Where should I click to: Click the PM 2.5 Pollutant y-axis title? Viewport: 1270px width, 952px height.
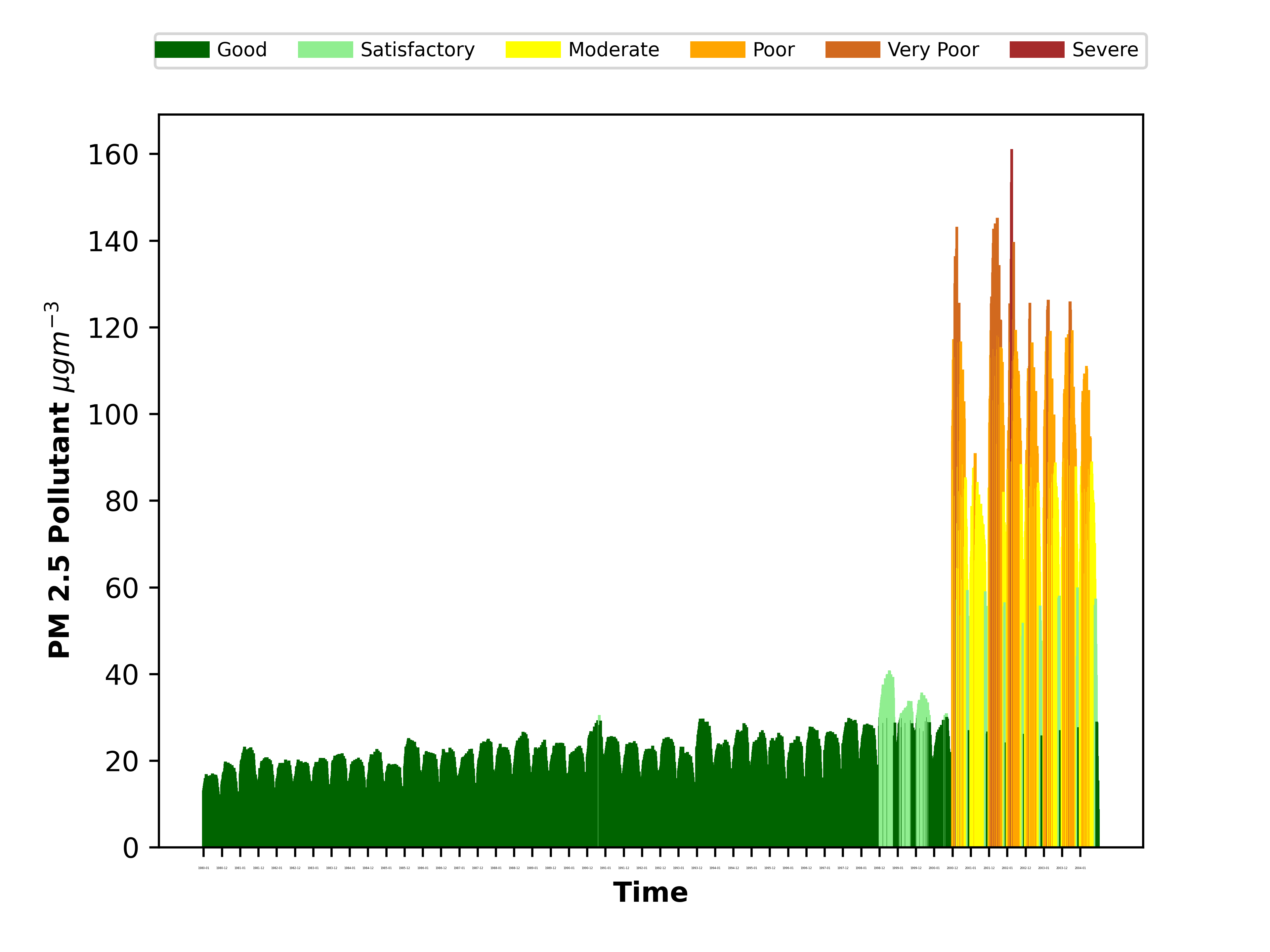60,480
